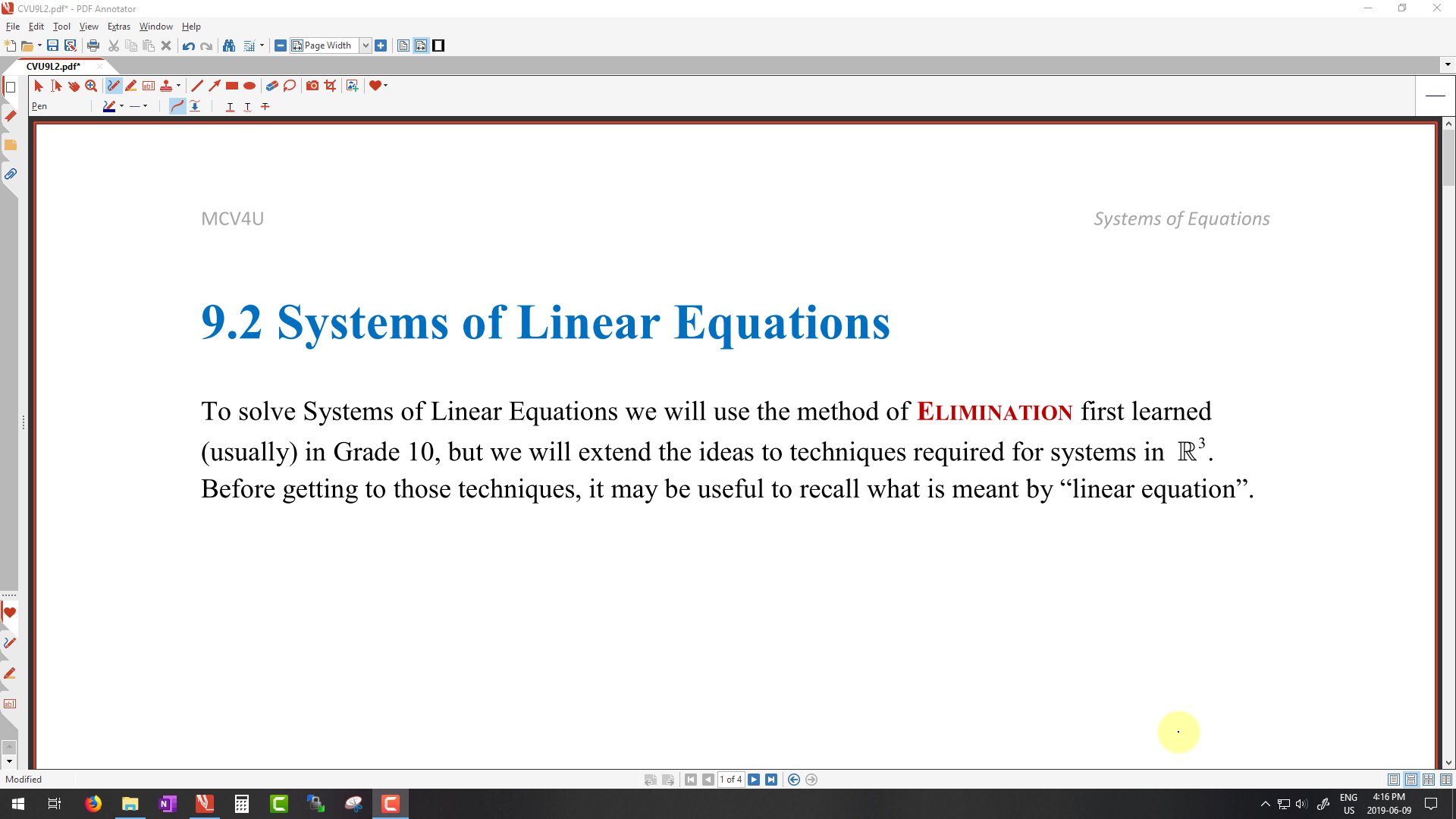Viewport: 1456px width, 819px height.
Task: Click the Find binoculars icon
Action: (229, 45)
